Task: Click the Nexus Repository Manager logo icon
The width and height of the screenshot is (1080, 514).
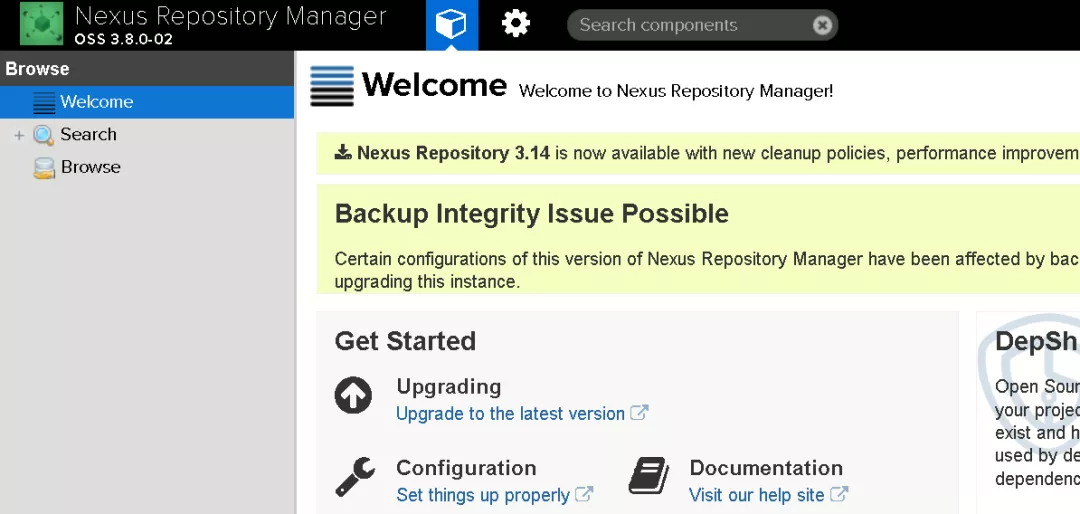Action: coord(41,24)
